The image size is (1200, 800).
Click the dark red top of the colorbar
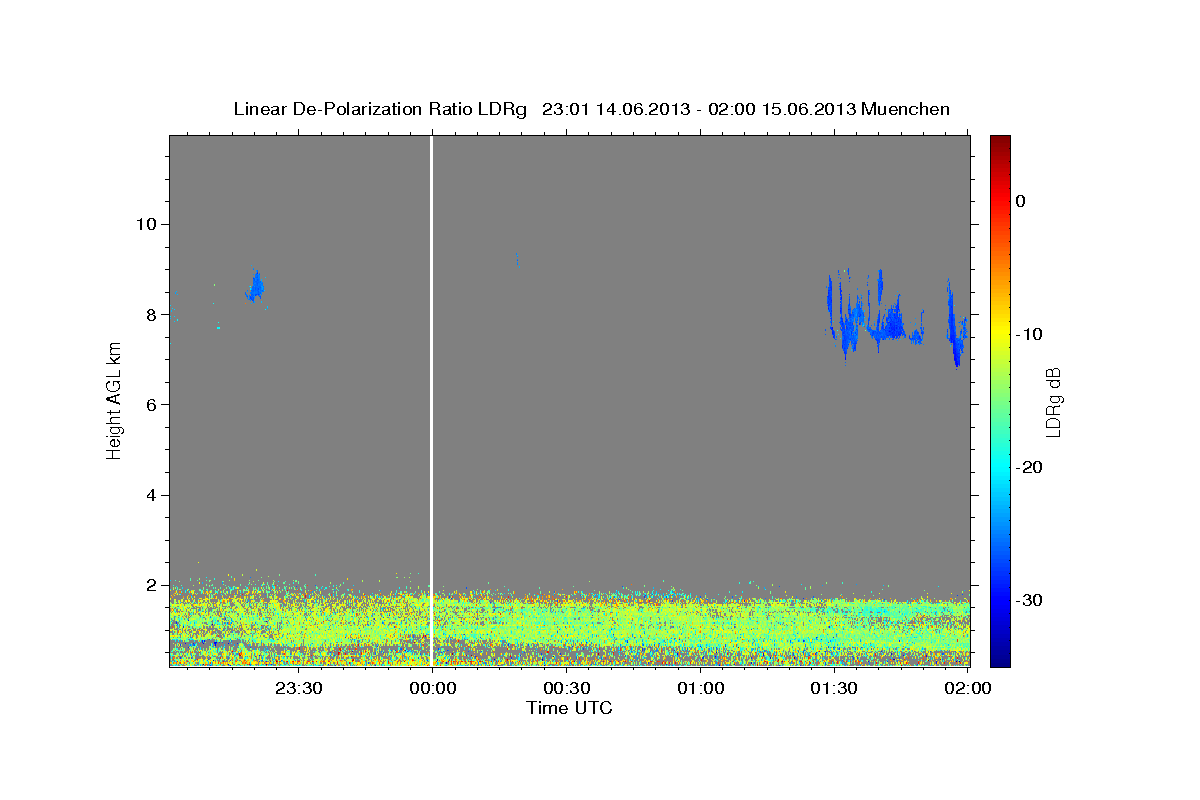1000,142
